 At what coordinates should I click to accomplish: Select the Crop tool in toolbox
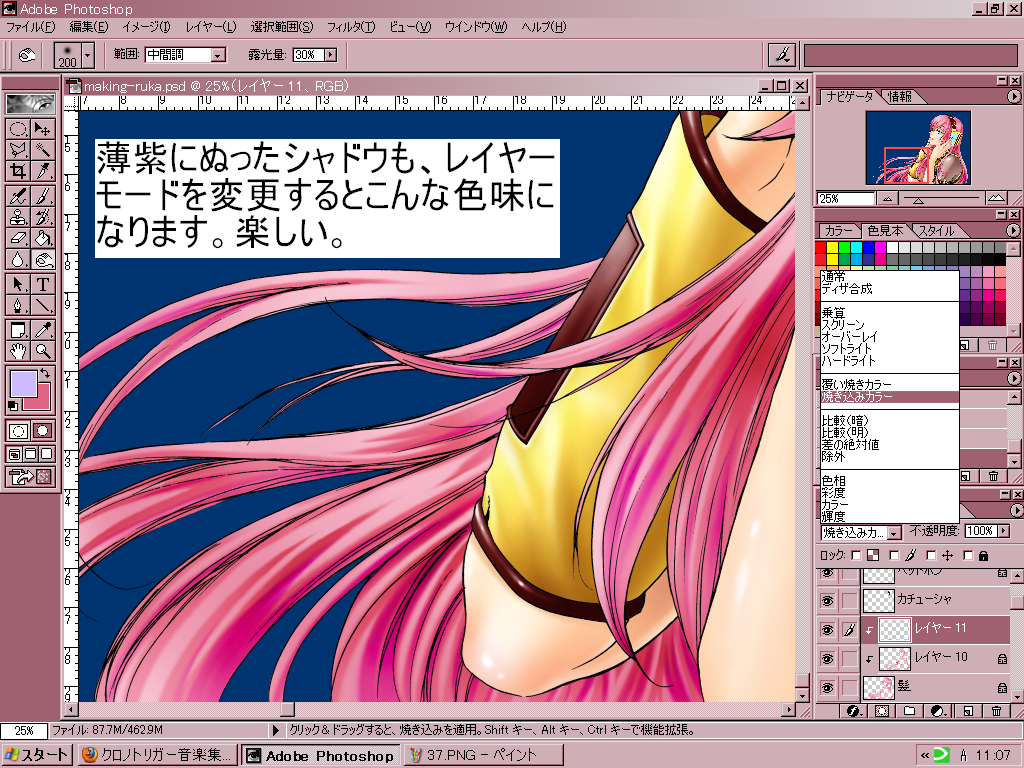(x=18, y=171)
